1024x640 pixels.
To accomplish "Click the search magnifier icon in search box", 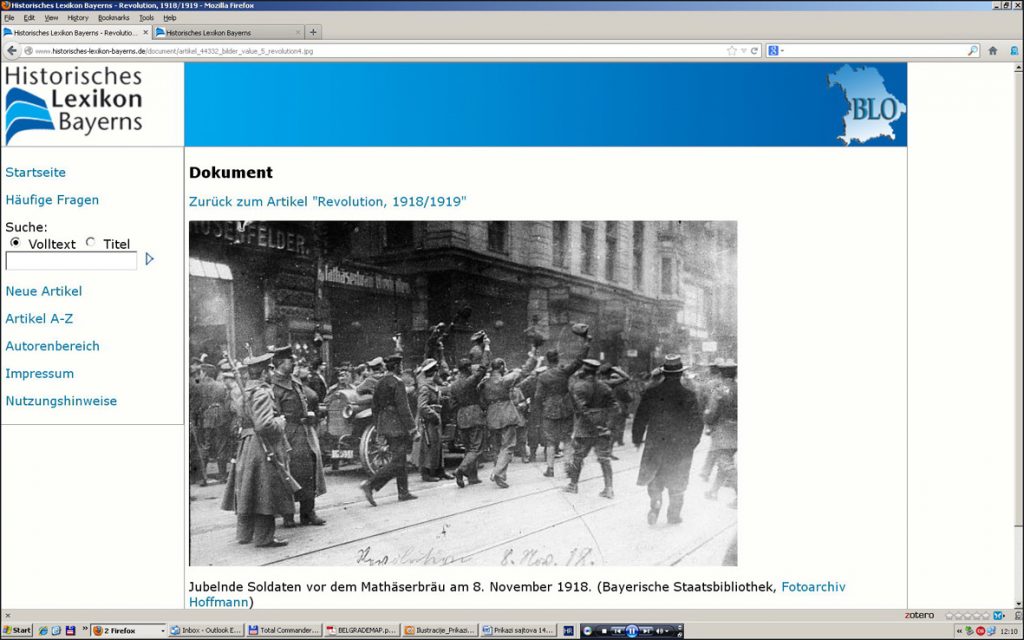I will pos(972,51).
